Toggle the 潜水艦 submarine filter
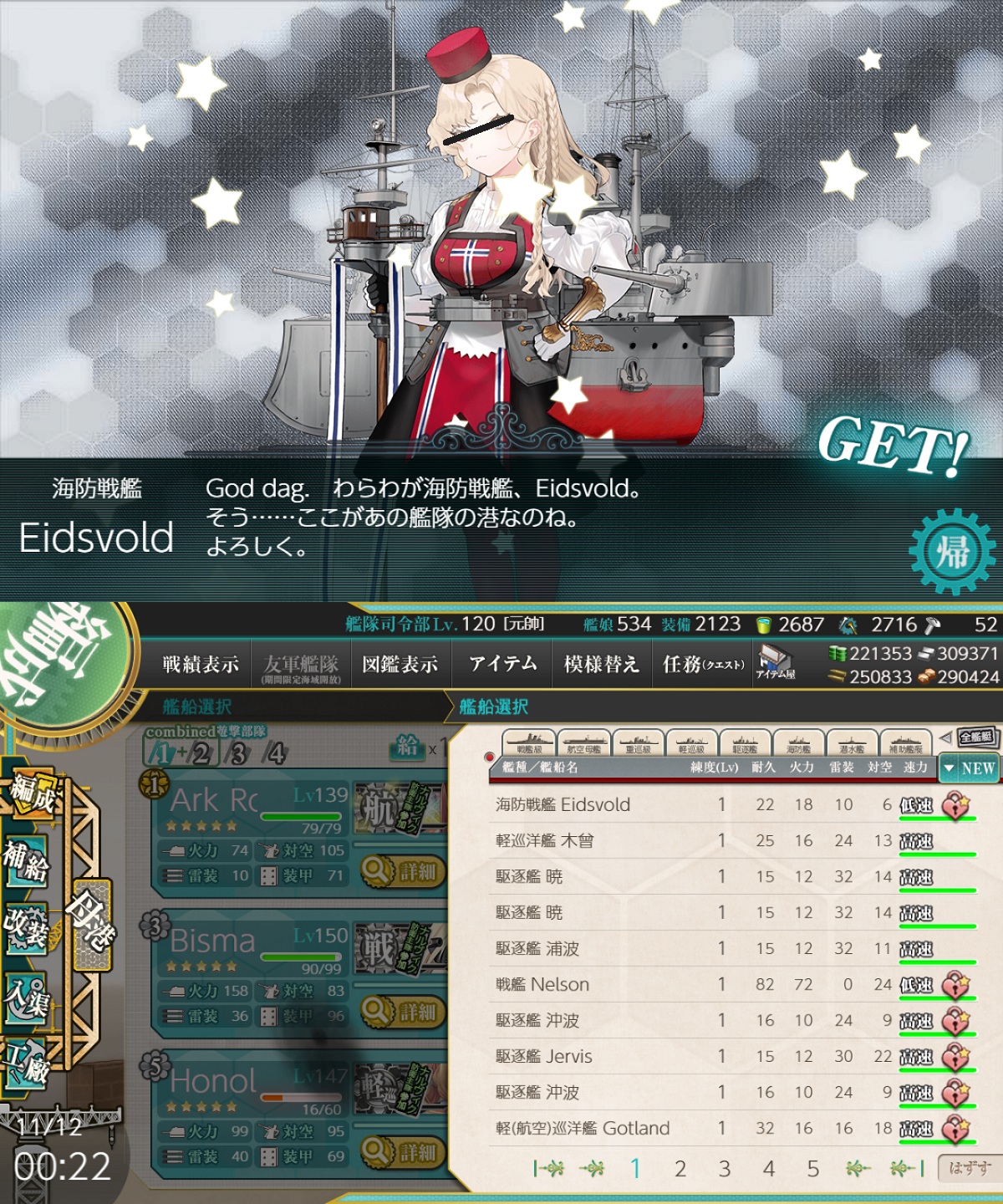 (852, 742)
